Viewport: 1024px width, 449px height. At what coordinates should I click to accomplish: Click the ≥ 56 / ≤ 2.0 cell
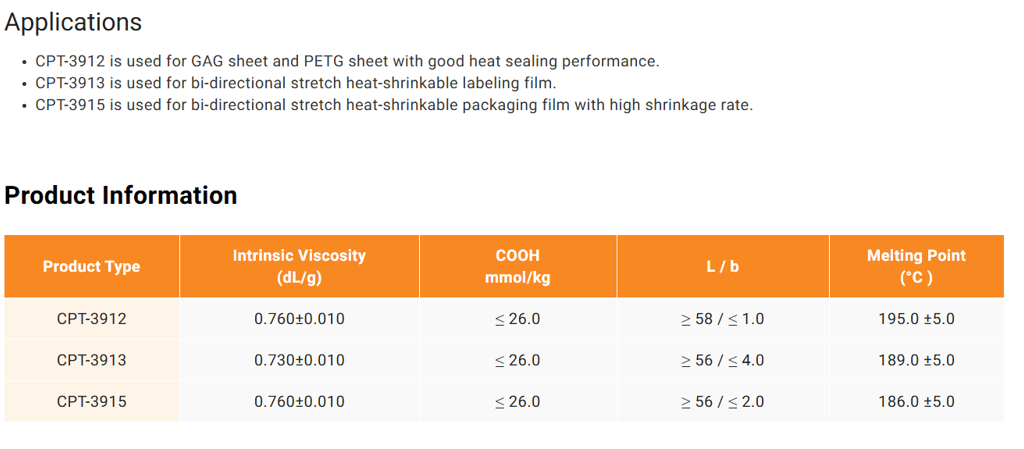coord(723,401)
